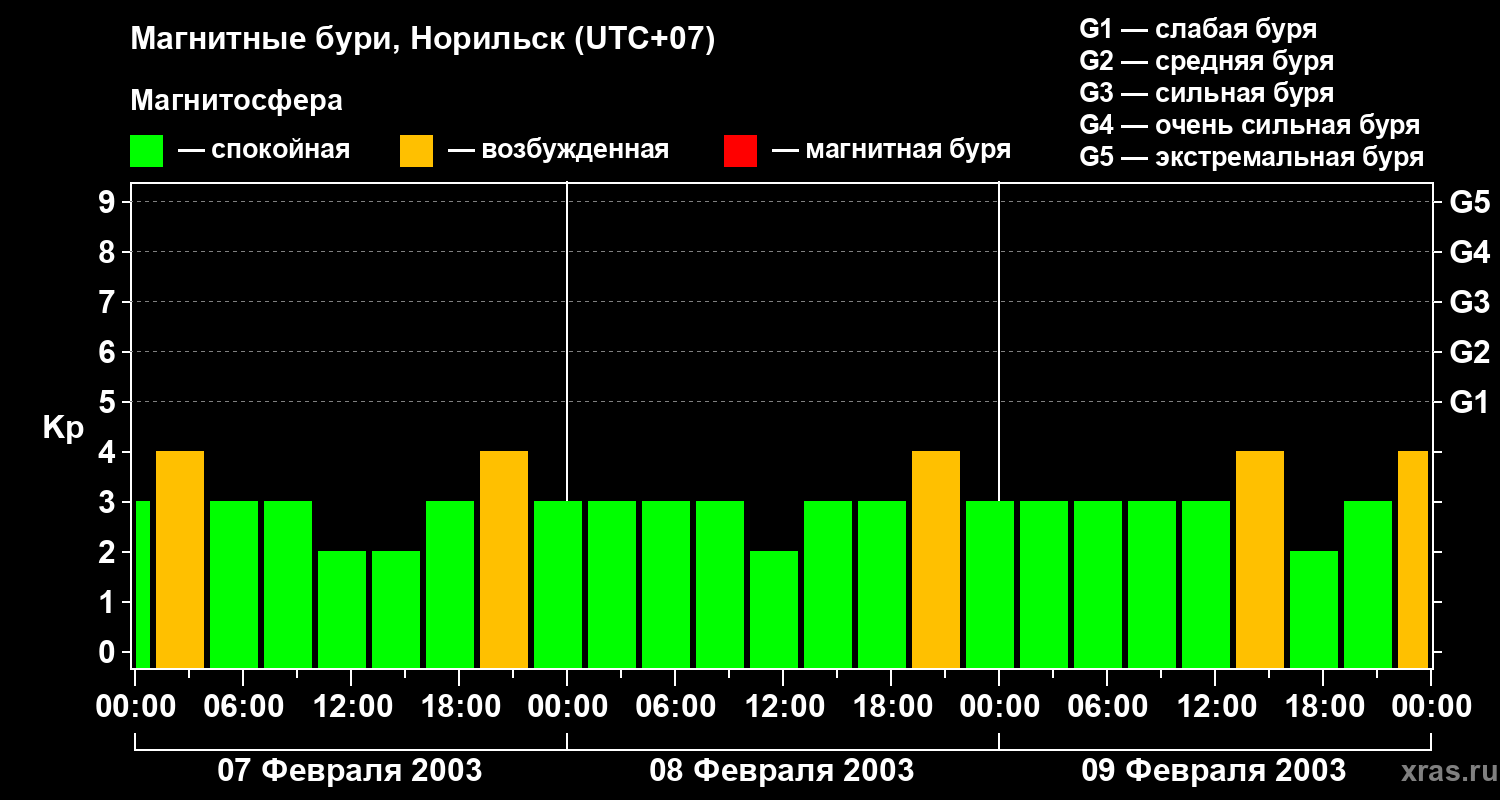Click the '— спокойная' legend label

(264, 150)
